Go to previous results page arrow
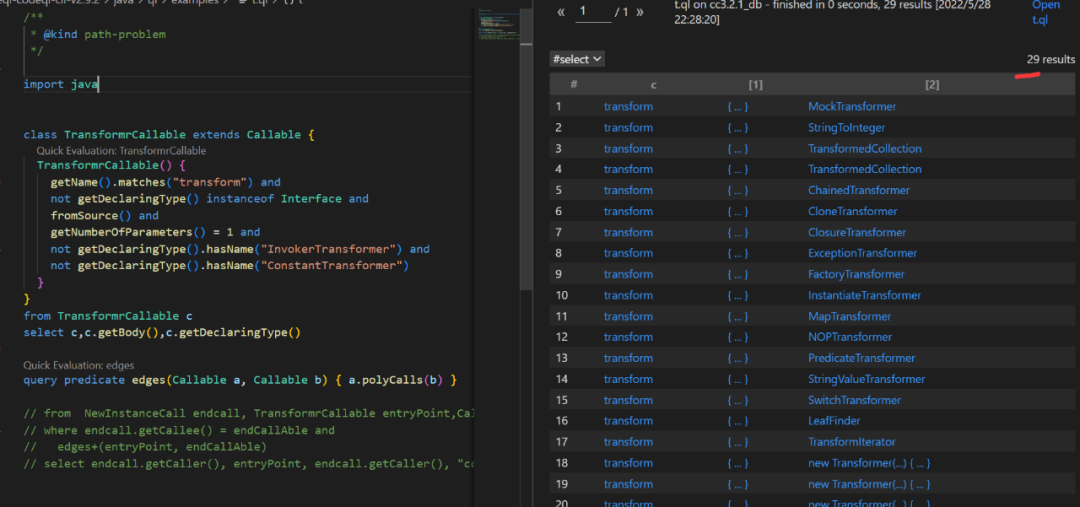The width and height of the screenshot is (1080, 507). (561, 12)
